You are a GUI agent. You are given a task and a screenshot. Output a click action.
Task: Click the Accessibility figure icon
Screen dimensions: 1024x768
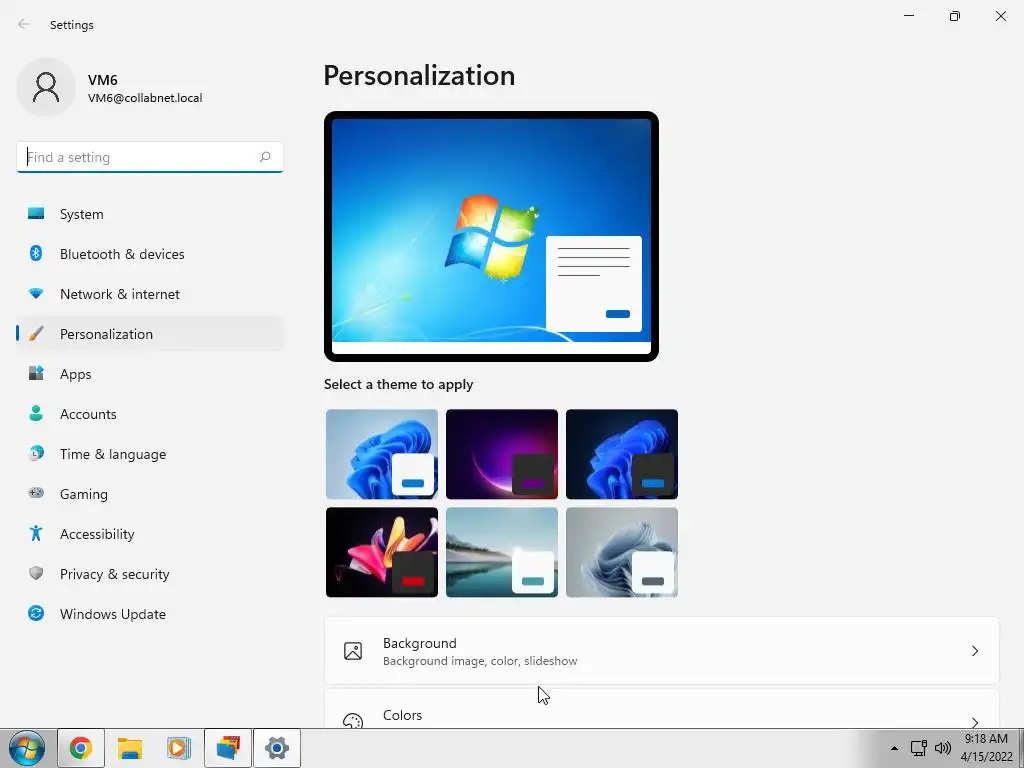coord(36,534)
